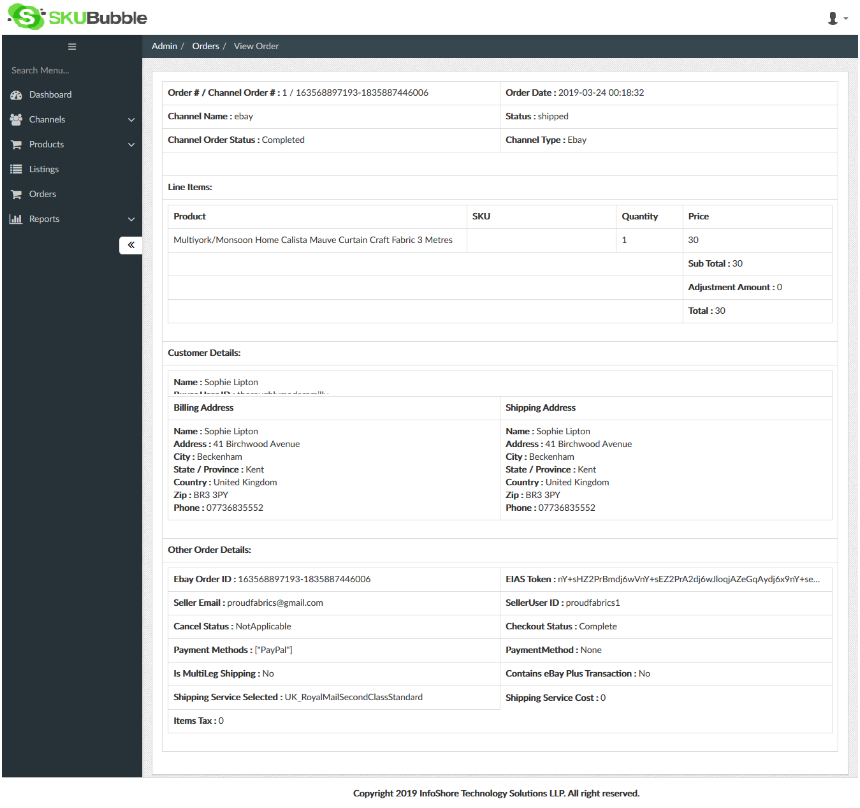Click Shipping Service Selected UK_RoyalMailSecondClassStandard
The width and height of the screenshot is (860, 808).
353,697
